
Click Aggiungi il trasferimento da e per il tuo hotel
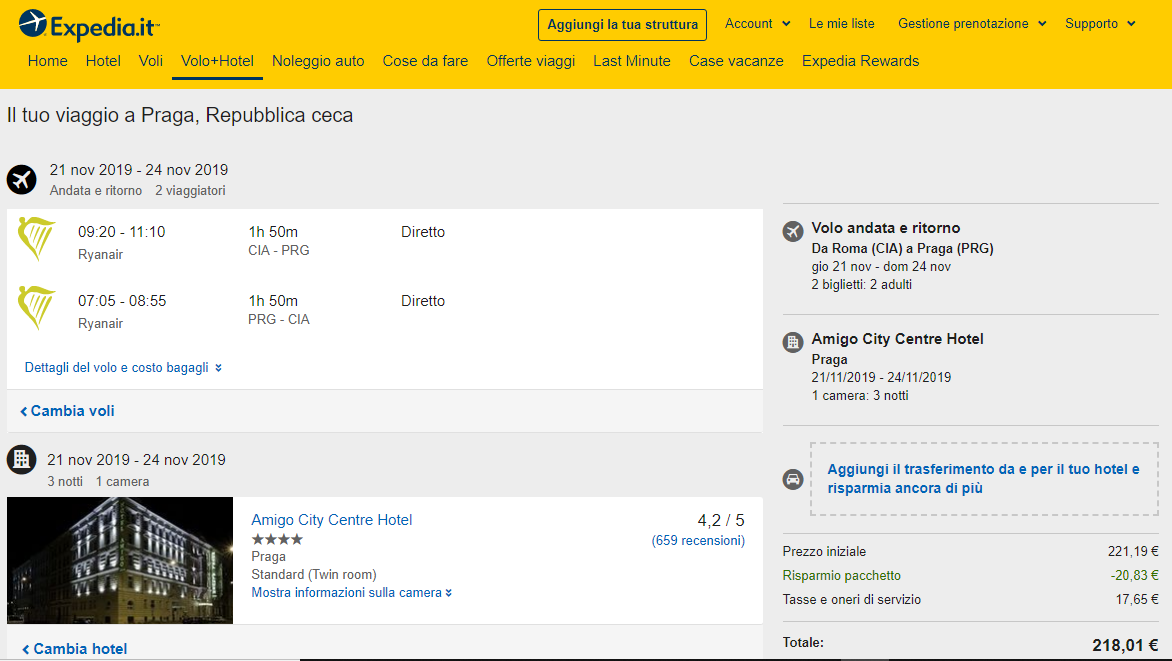[984, 479]
